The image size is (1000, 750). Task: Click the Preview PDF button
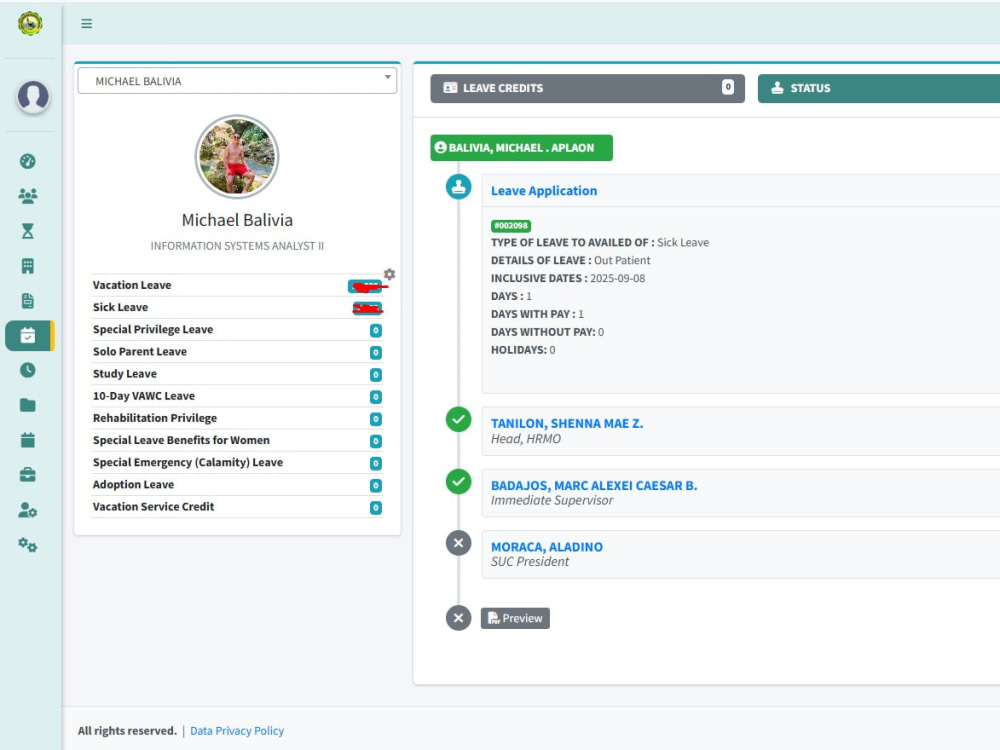(515, 618)
